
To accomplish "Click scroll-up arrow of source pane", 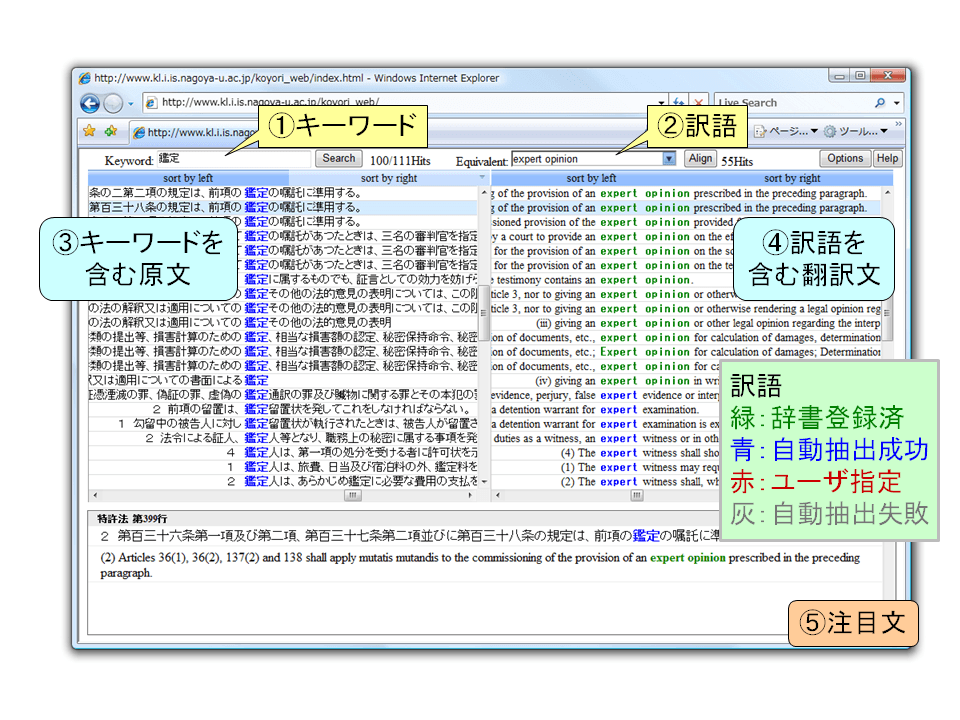I will tap(484, 192).
